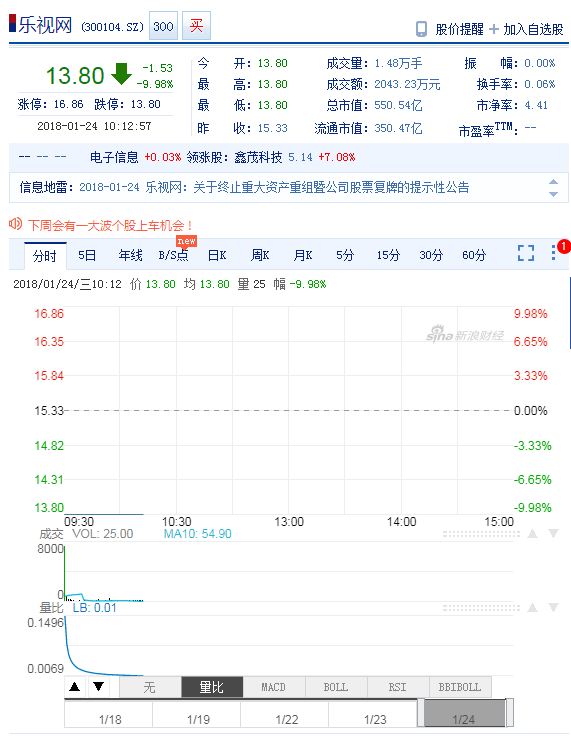Screen dimensions: 571x739
Task: Click the black up triangle below chart
Action: coord(74,687)
